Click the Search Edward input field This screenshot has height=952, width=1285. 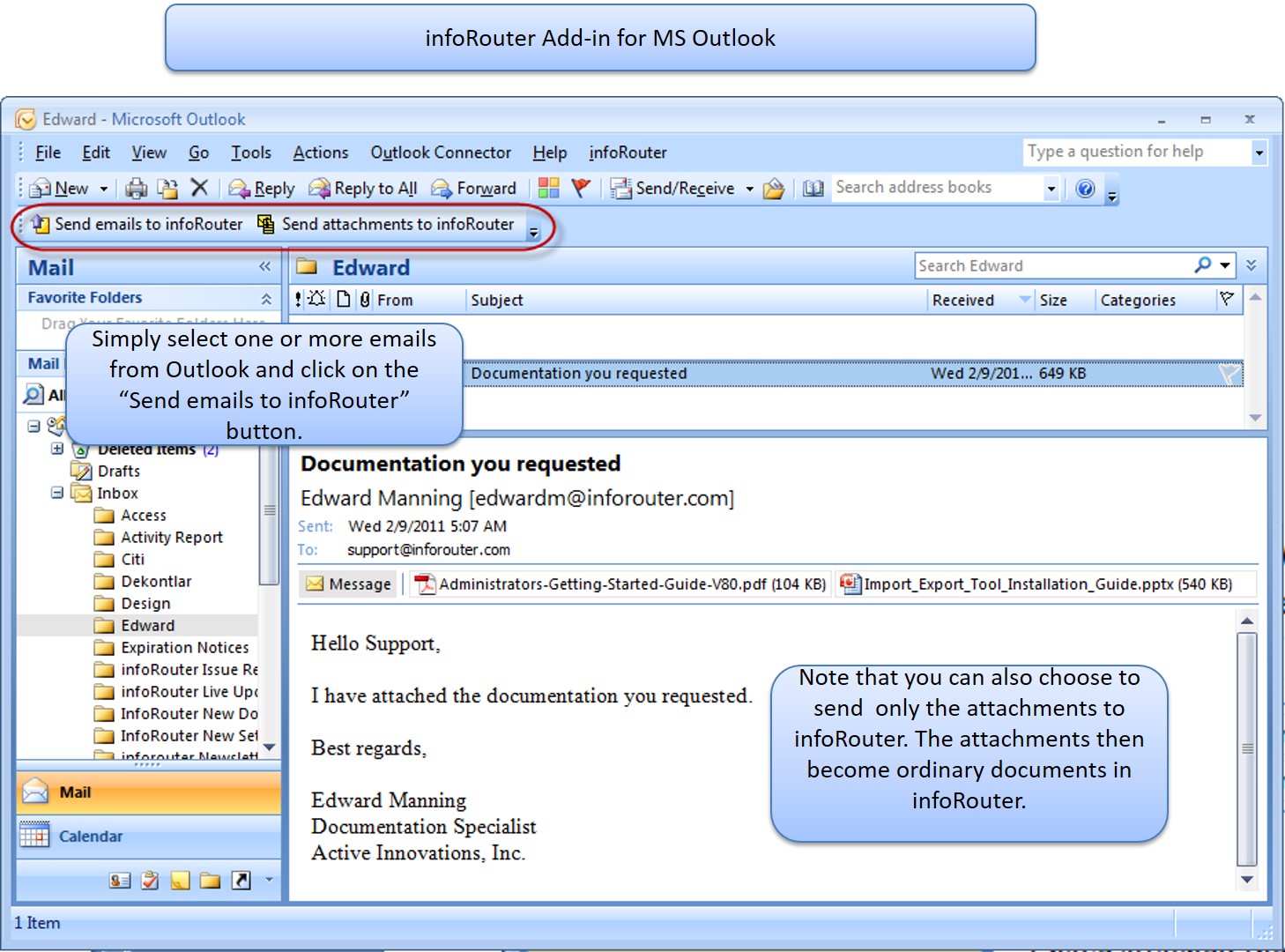click(1053, 265)
